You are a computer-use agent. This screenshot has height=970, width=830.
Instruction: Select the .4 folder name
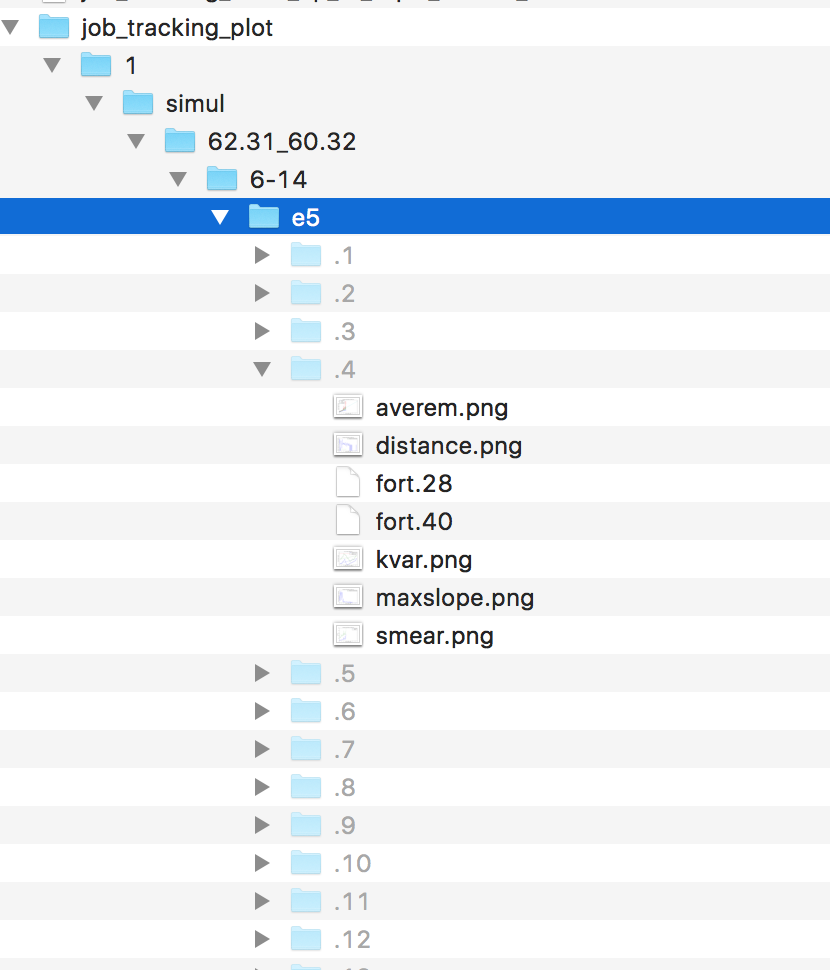pos(344,370)
